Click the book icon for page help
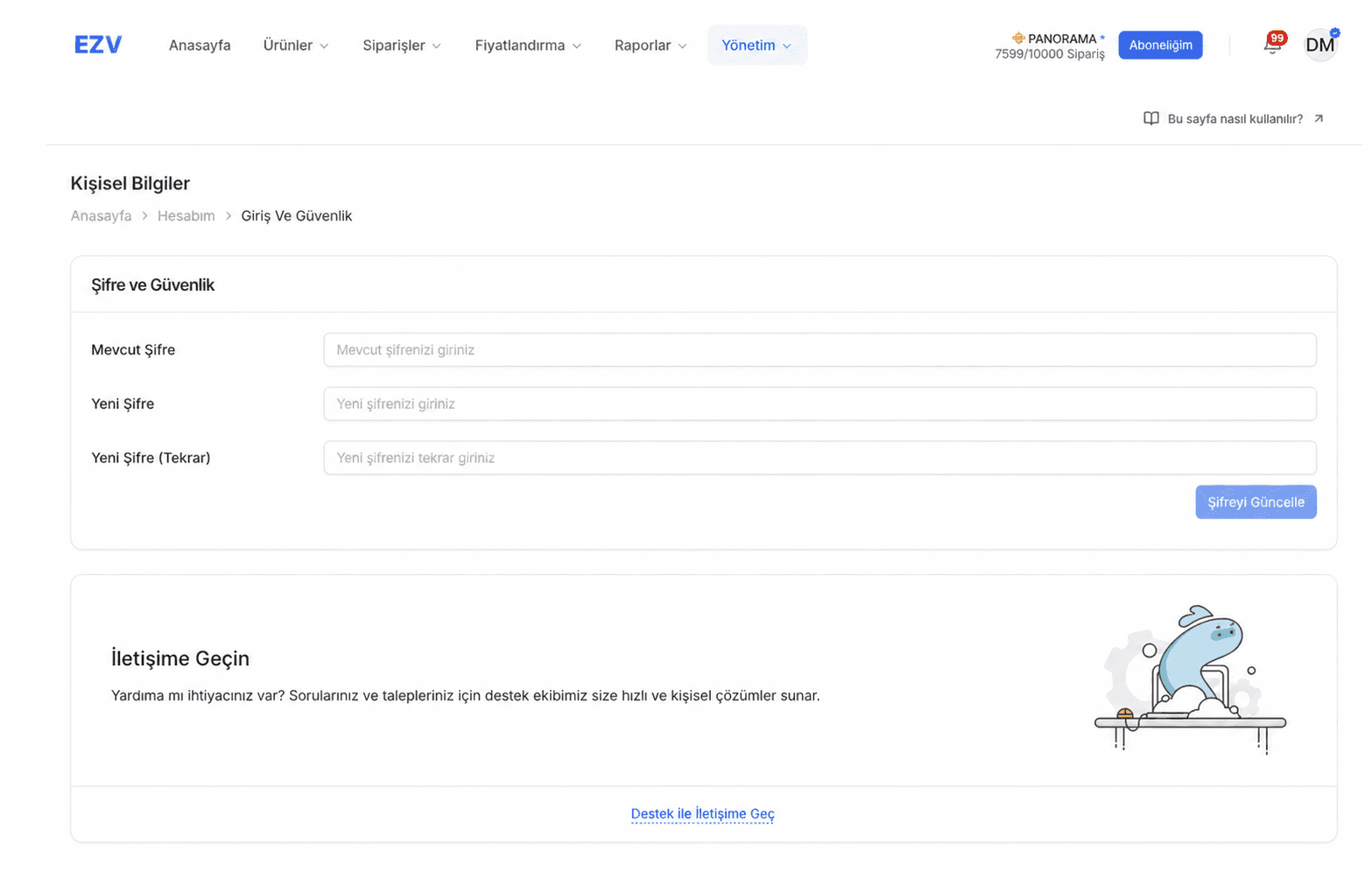Viewport: 1372px width, 879px height. pyautogui.click(x=1151, y=118)
